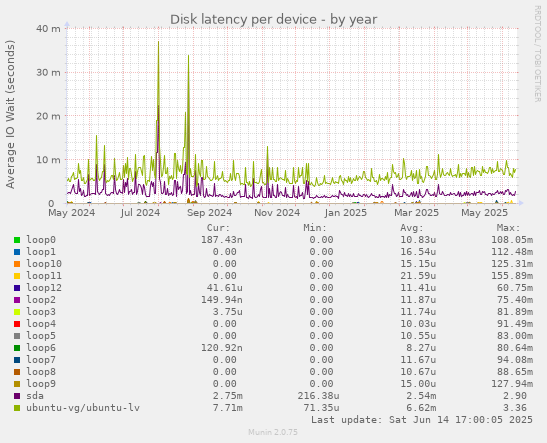Click sda current value 2.75m
This screenshot has height=443, width=547.
pos(227,396)
